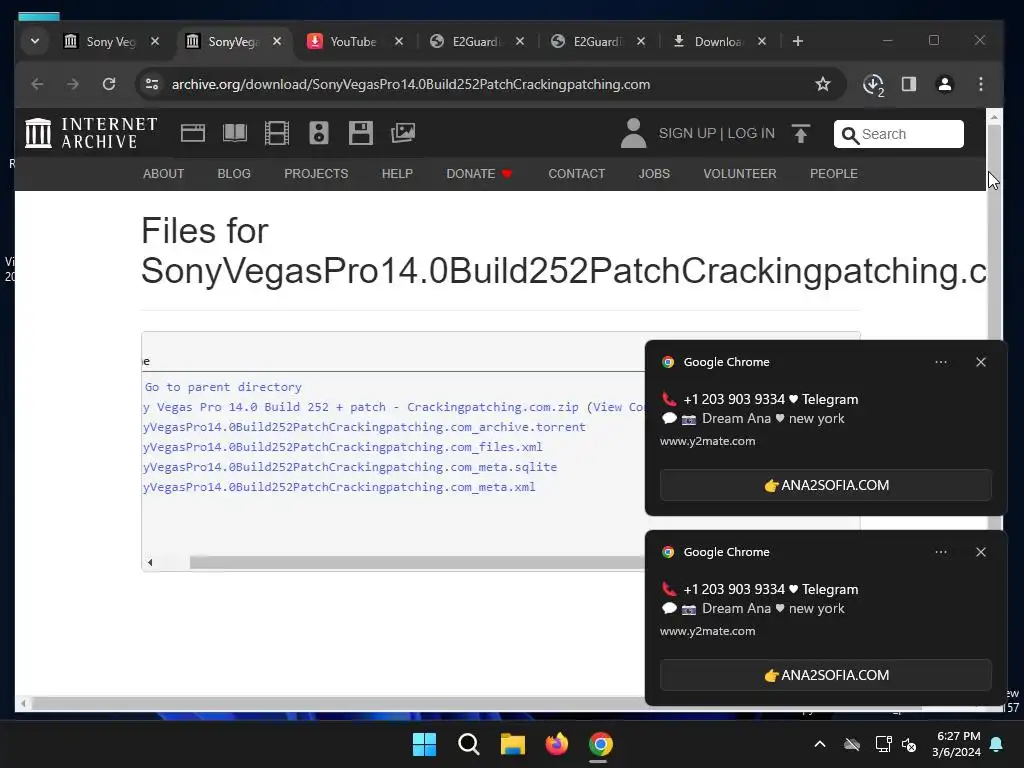Close the upper Google Chrome notification

click(x=980, y=362)
